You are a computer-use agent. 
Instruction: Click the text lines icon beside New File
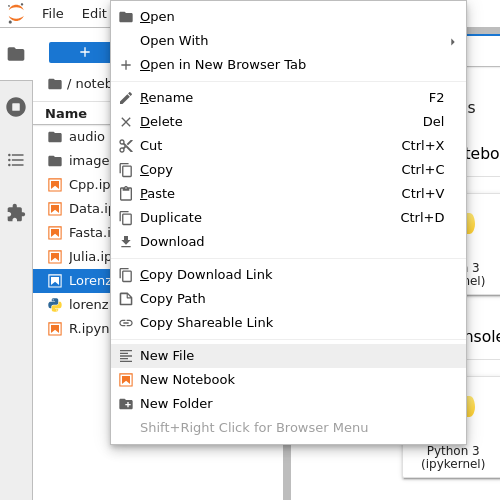[x=126, y=356]
